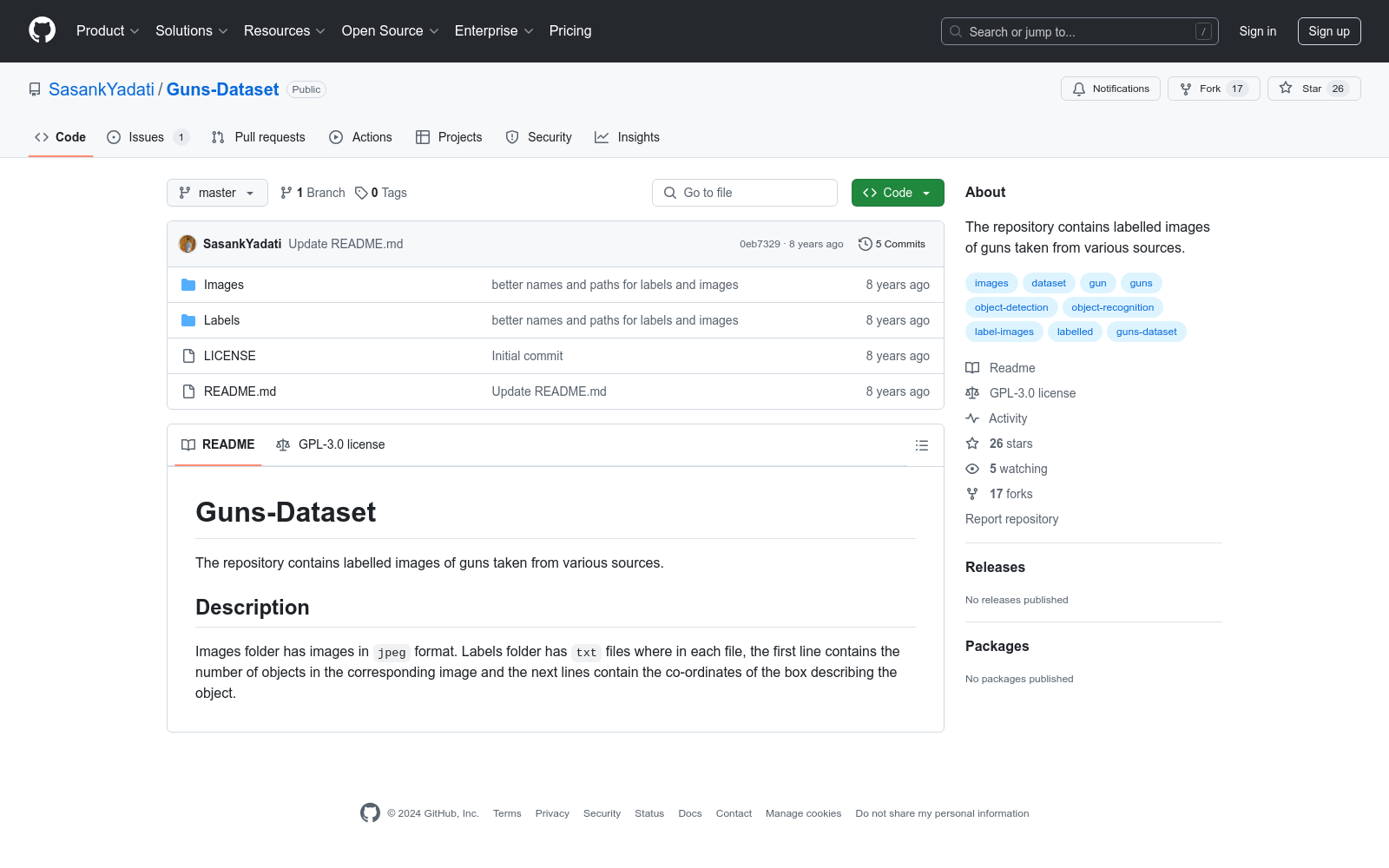
Task: Select the README tab in file viewer
Action: 218,444
